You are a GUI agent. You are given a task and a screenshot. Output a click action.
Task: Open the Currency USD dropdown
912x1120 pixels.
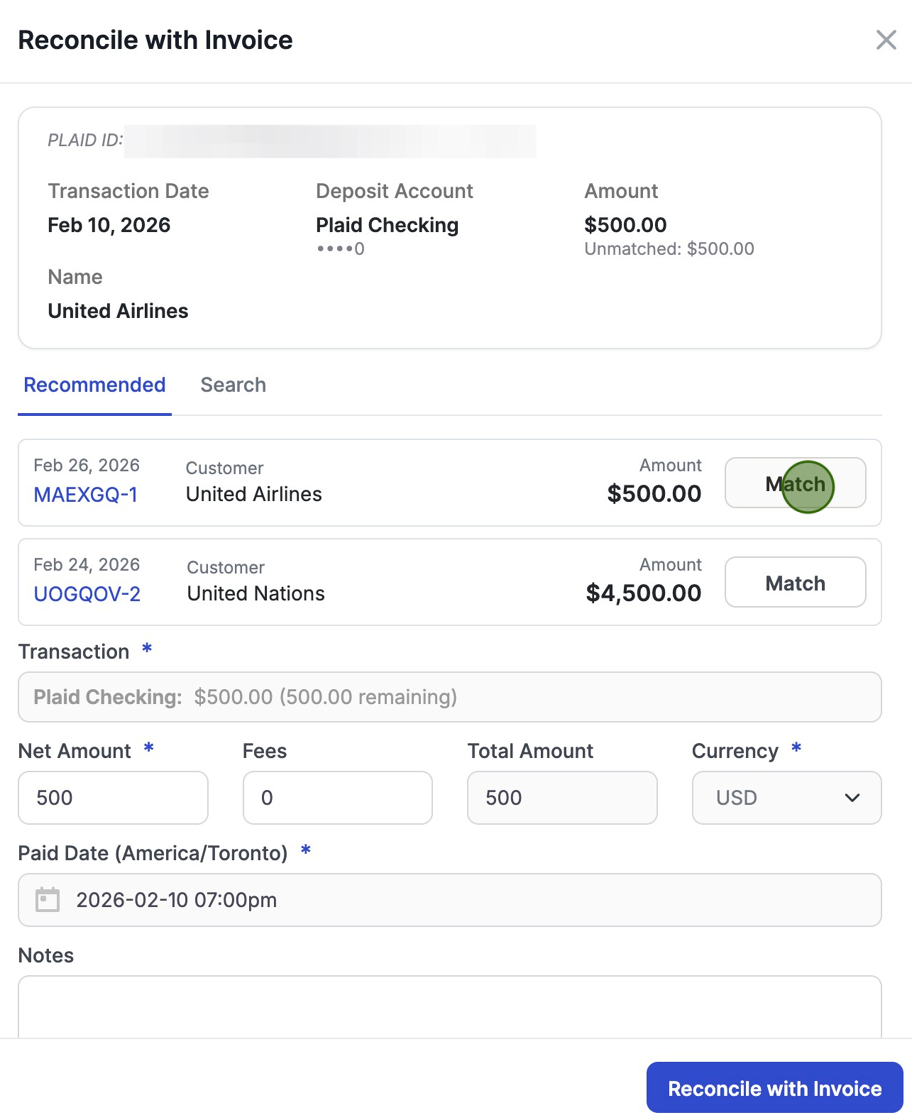pyautogui.click(x=786, y=798)
